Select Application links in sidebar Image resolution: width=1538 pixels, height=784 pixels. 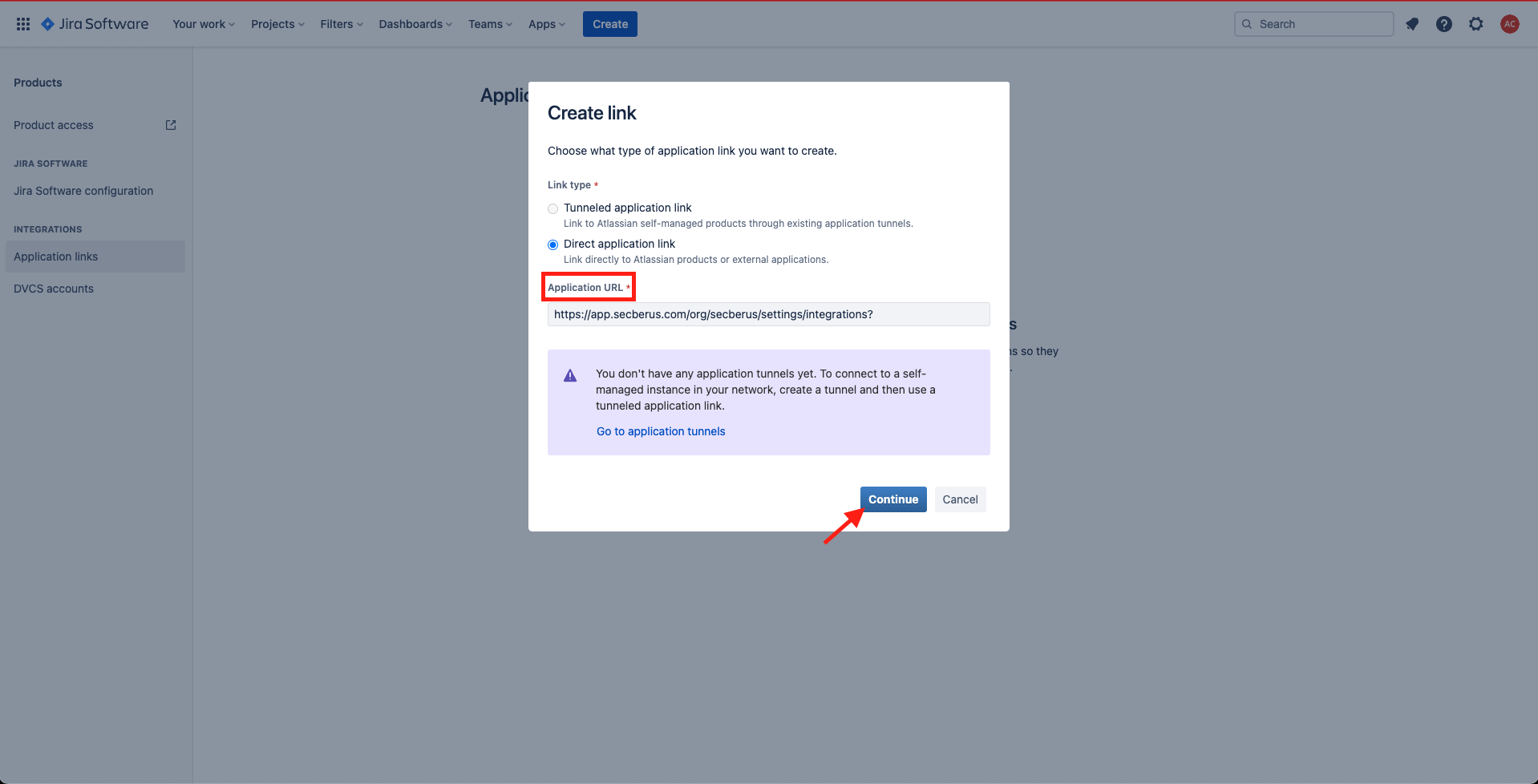[95, 257]
